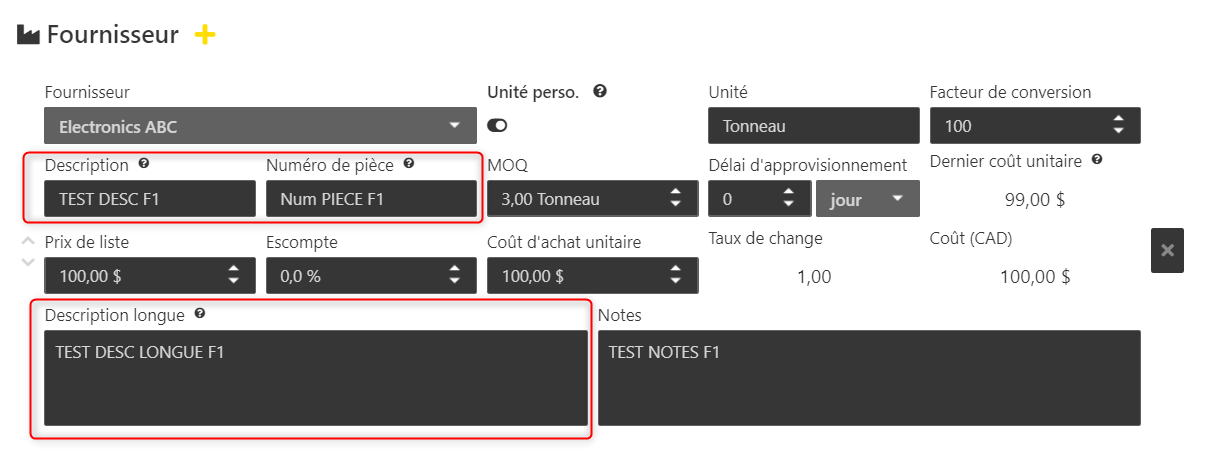The height and width of the screenshot is (464, 1222).
Task: Toggle the Unité perso. switch
Action: pos(497,125)
